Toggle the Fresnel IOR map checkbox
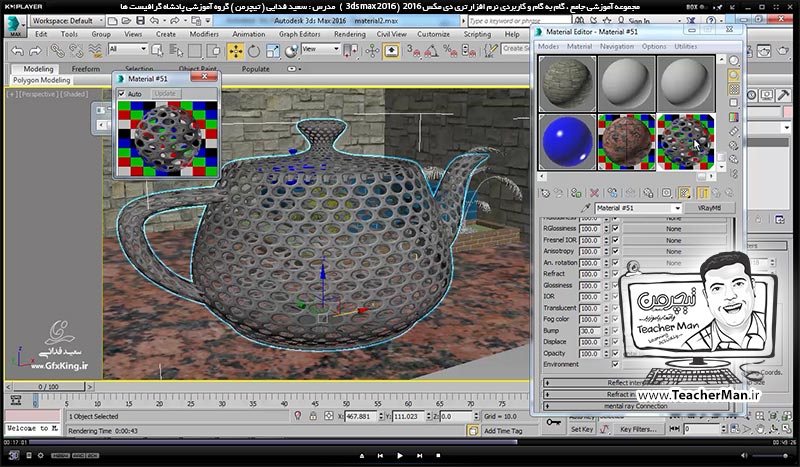800x467 pixels. (x=615, y=240)
